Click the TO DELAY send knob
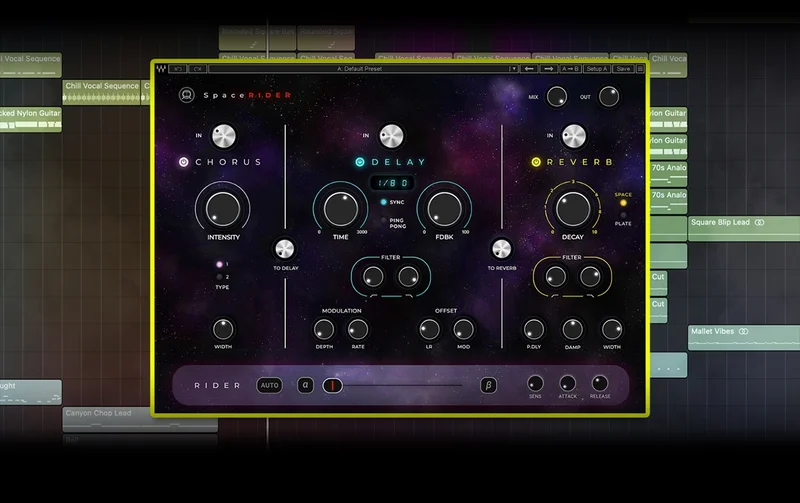The width and height of the screenshot is (800, 503). [x=285, y=249]
